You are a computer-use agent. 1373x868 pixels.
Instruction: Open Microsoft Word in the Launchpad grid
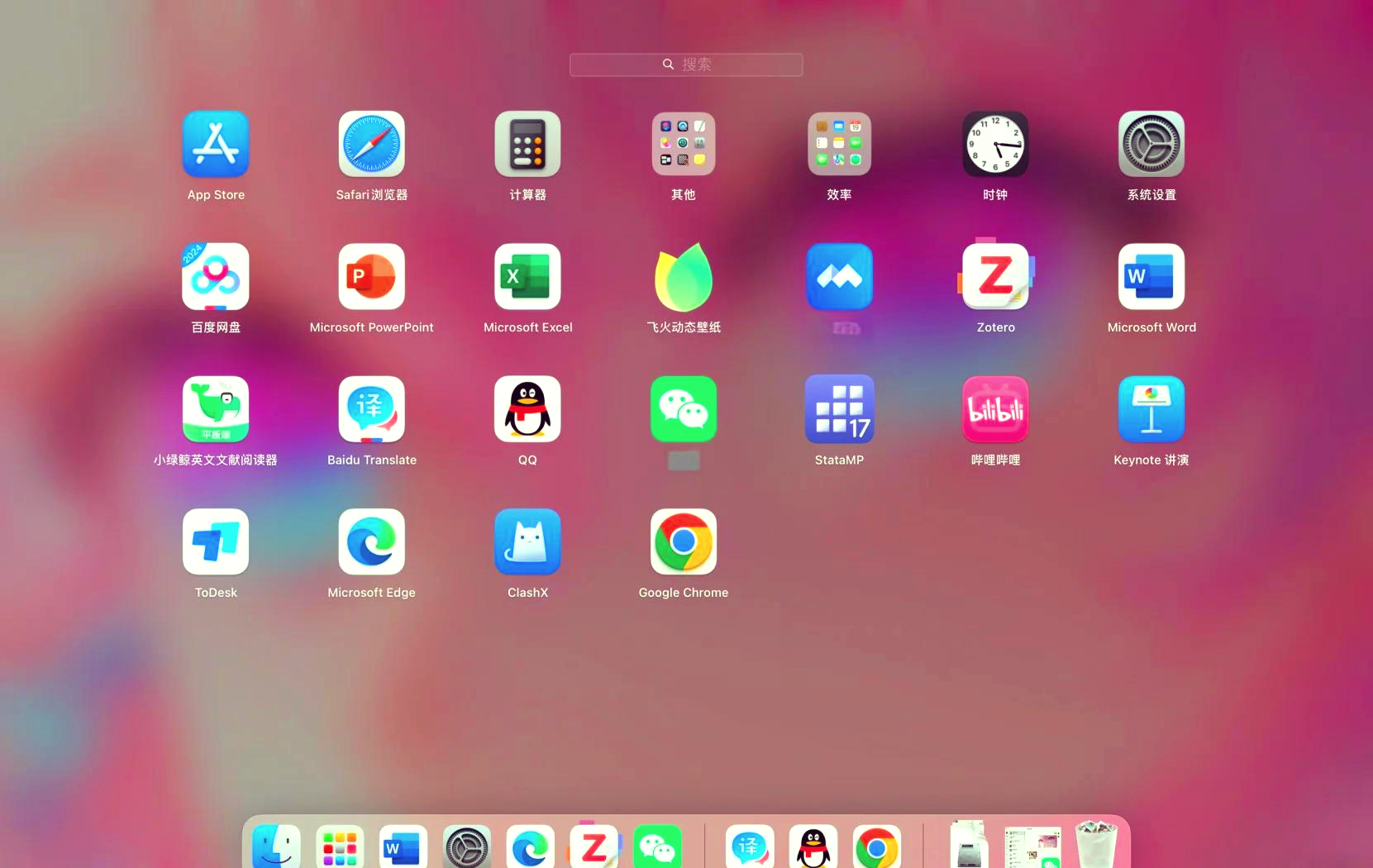click(x=1151, y=277)
